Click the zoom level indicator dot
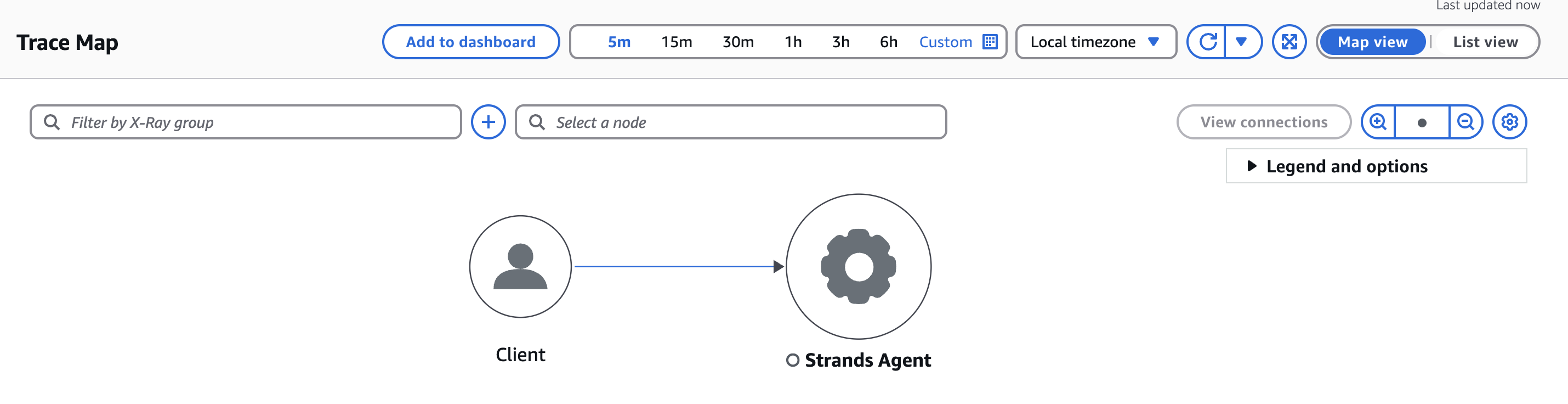The image size is (1568, 404). click(1423, 122)
